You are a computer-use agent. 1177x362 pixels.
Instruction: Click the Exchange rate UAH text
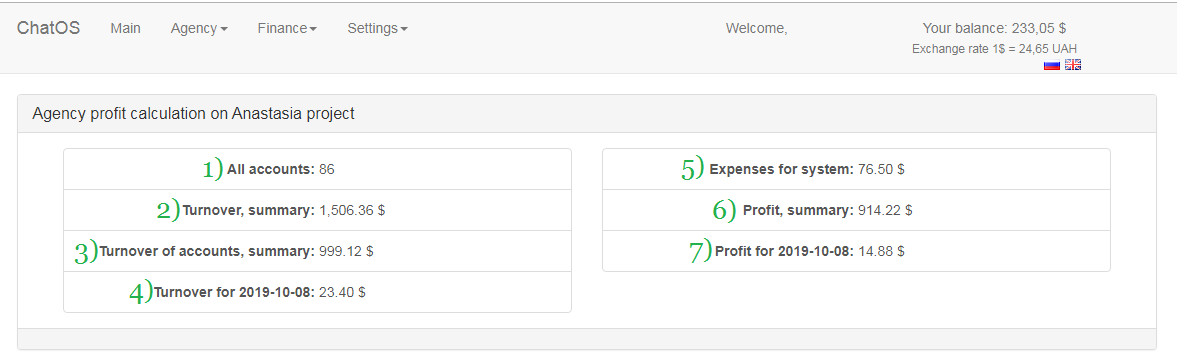[994, 49]
